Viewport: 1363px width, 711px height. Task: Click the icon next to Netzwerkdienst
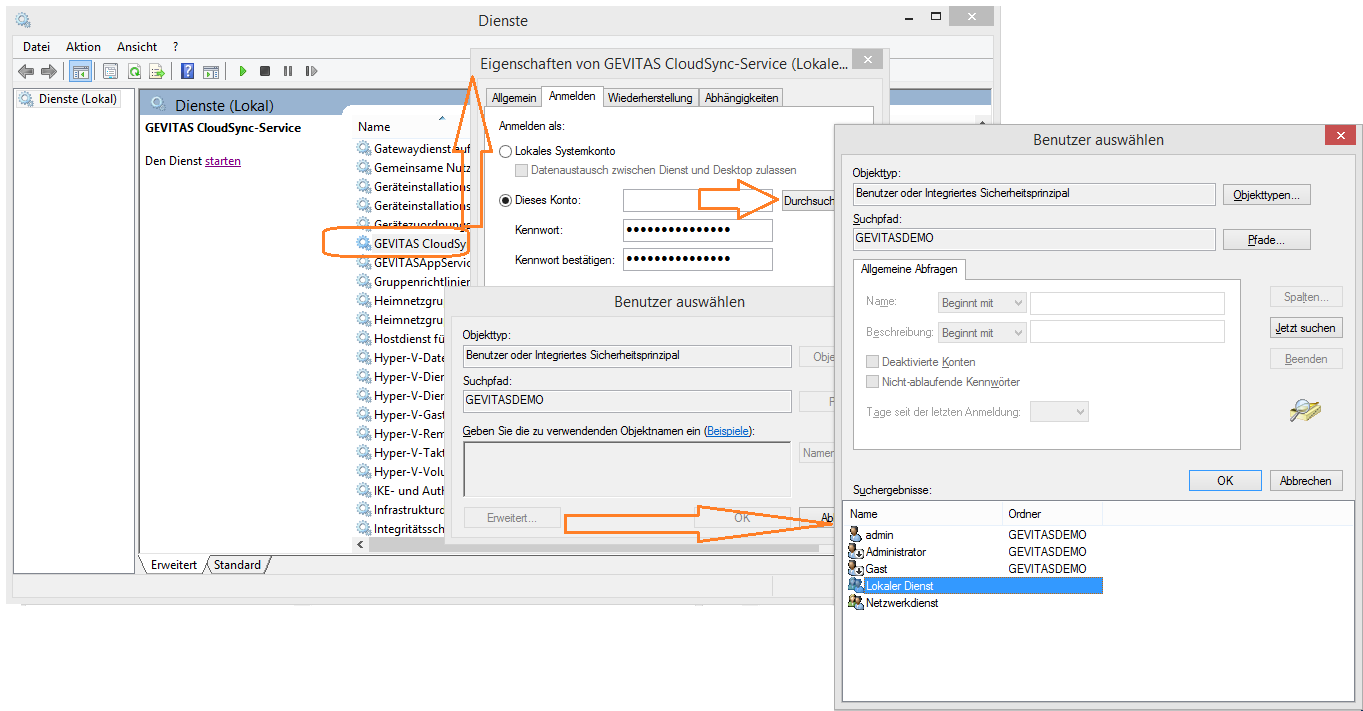(x=856, y=603)
